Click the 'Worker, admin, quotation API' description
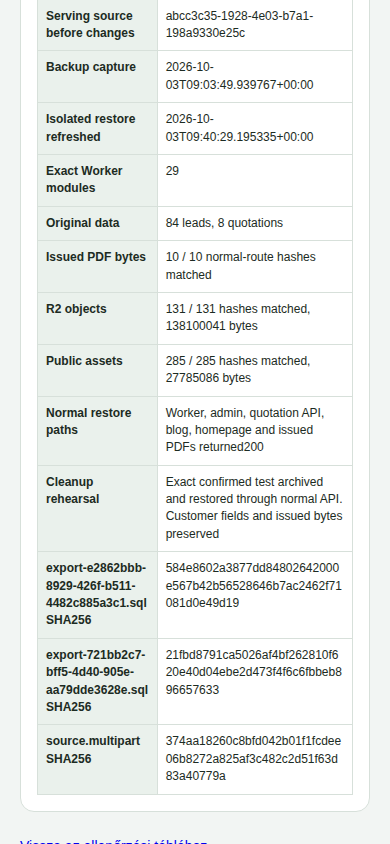This screenshot has width=390, height=844. point(245,430)
